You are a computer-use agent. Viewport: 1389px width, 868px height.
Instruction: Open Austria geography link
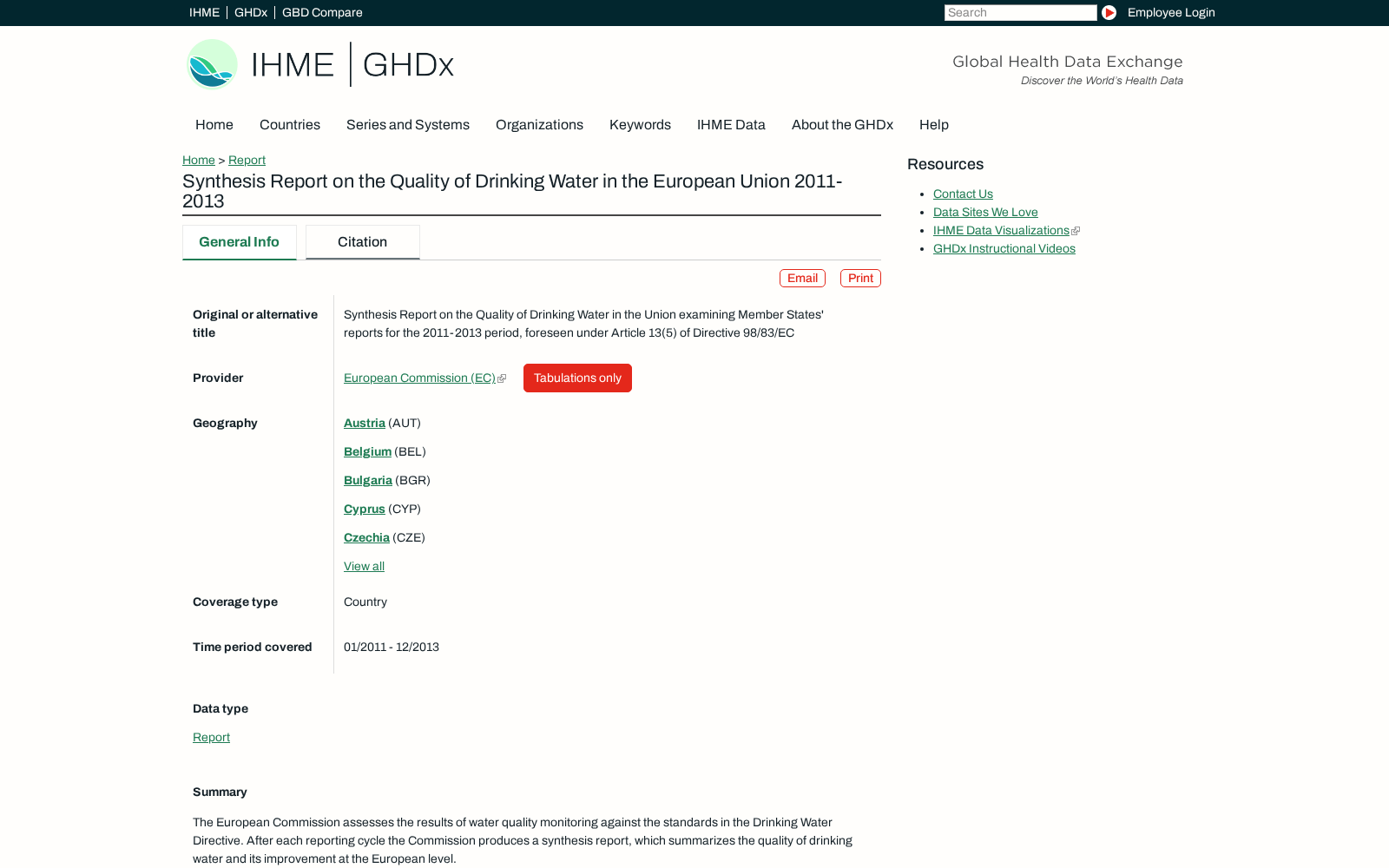(x=365, y=423)
